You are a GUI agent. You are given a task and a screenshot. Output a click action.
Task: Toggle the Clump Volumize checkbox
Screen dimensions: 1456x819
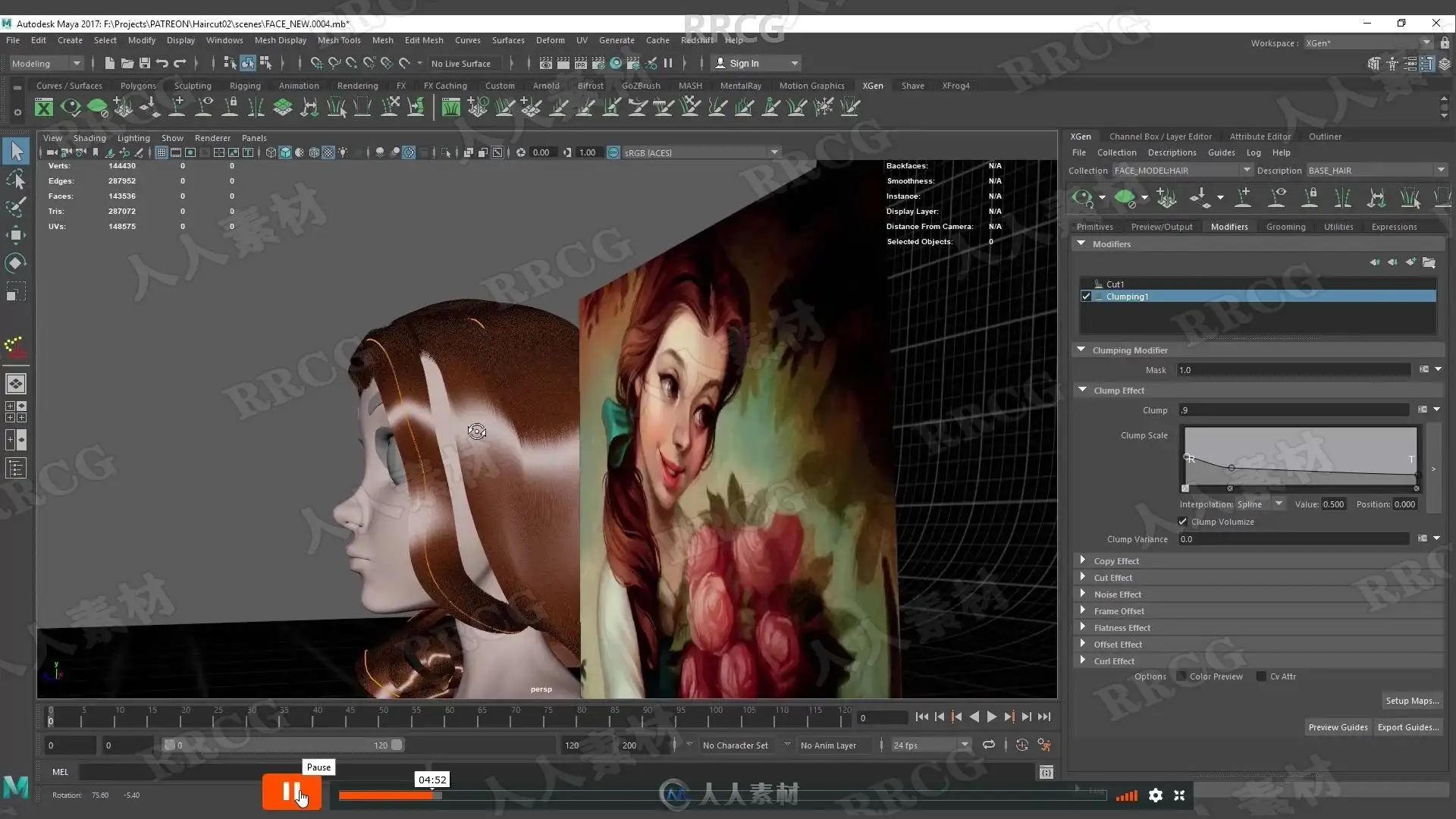click(x=1182, y=522)
